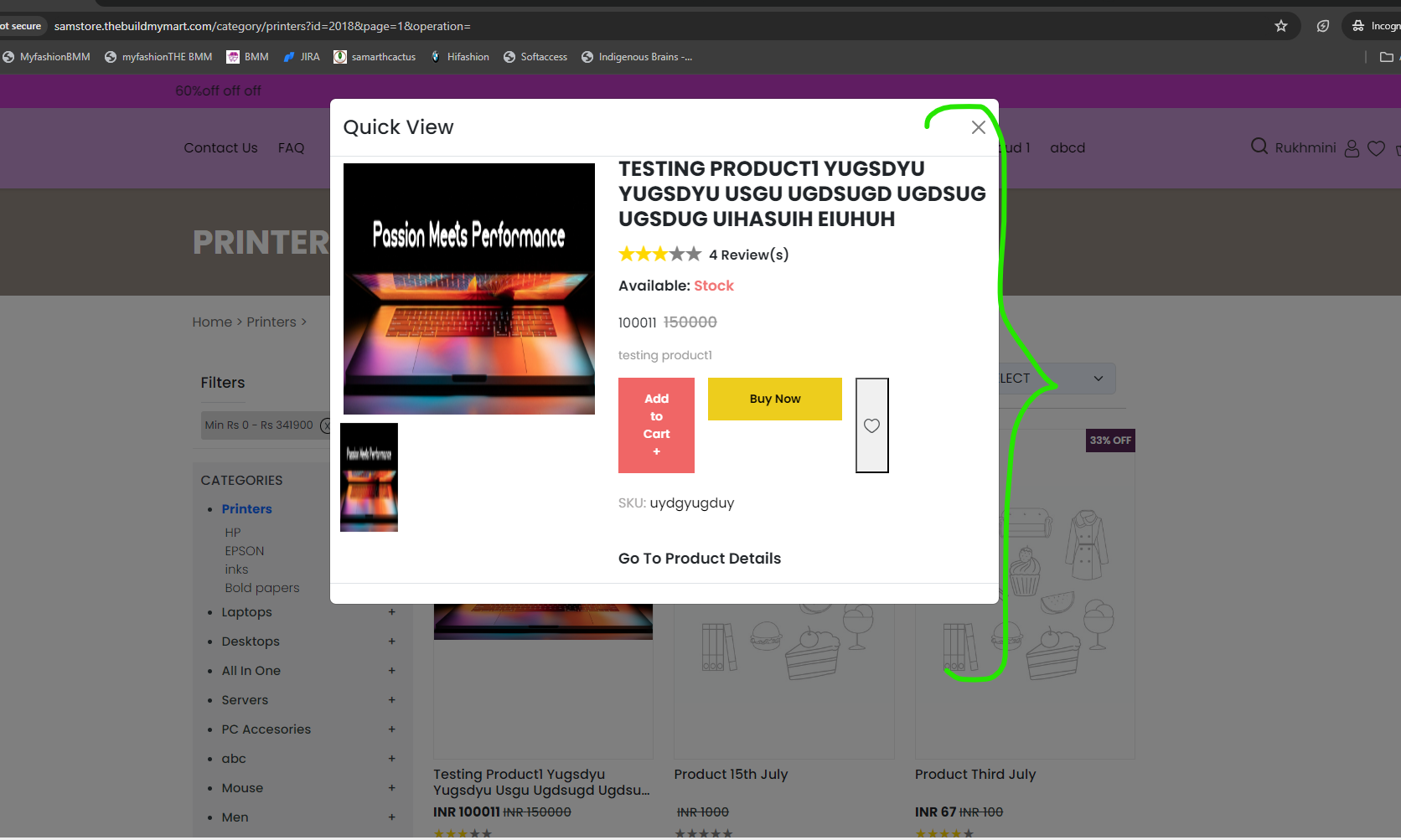This screenshot has width=1401, height=840.
Task: Open the Rukhmini account menu
Action: pyautogui.click(x=1305, y=148)
